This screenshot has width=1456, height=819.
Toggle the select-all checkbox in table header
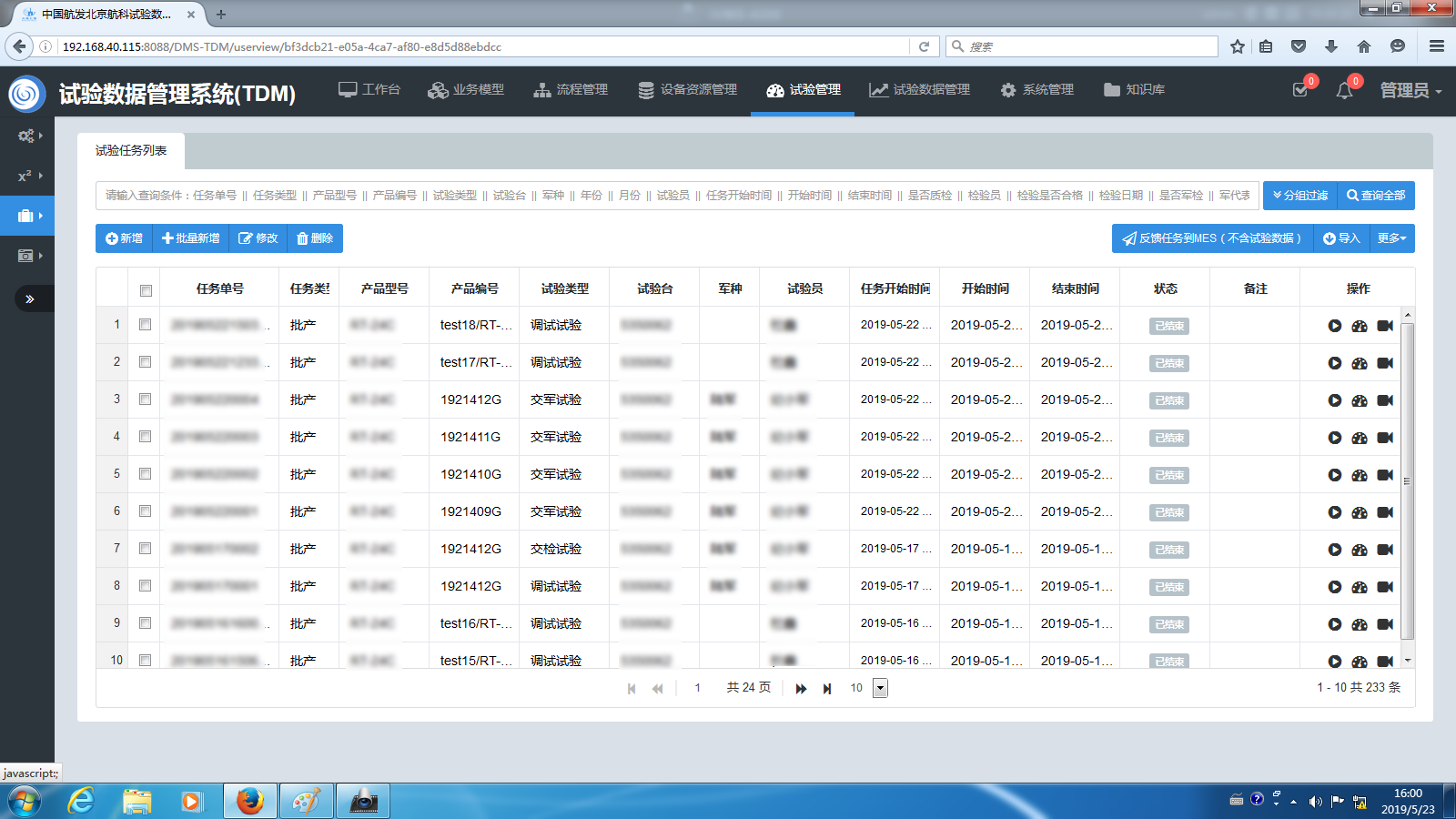click(146, 290)
